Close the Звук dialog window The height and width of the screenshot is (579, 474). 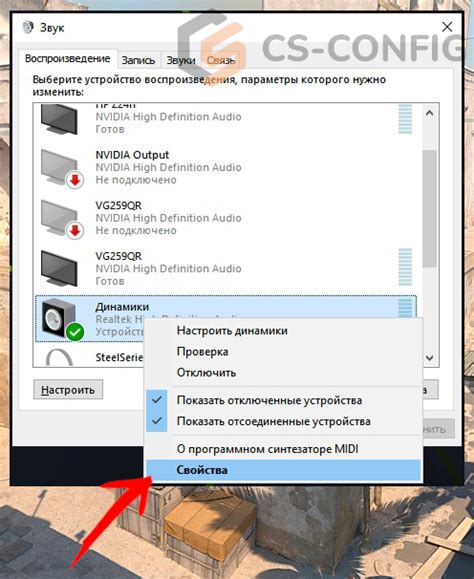click(447, 27)
